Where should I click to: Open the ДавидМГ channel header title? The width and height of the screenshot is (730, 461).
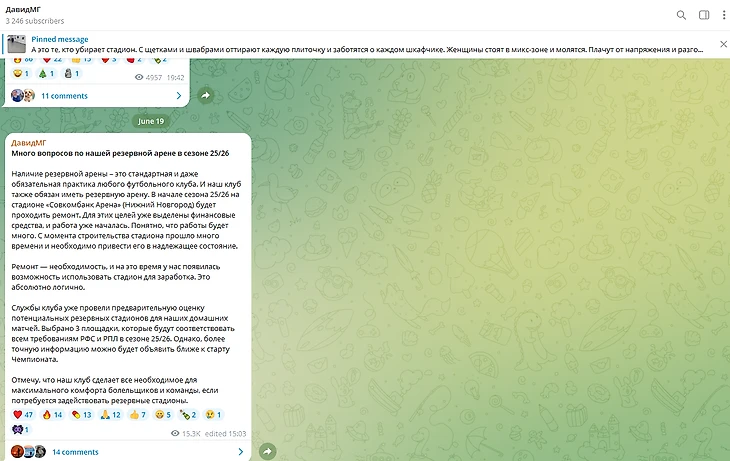click(23, 9)
